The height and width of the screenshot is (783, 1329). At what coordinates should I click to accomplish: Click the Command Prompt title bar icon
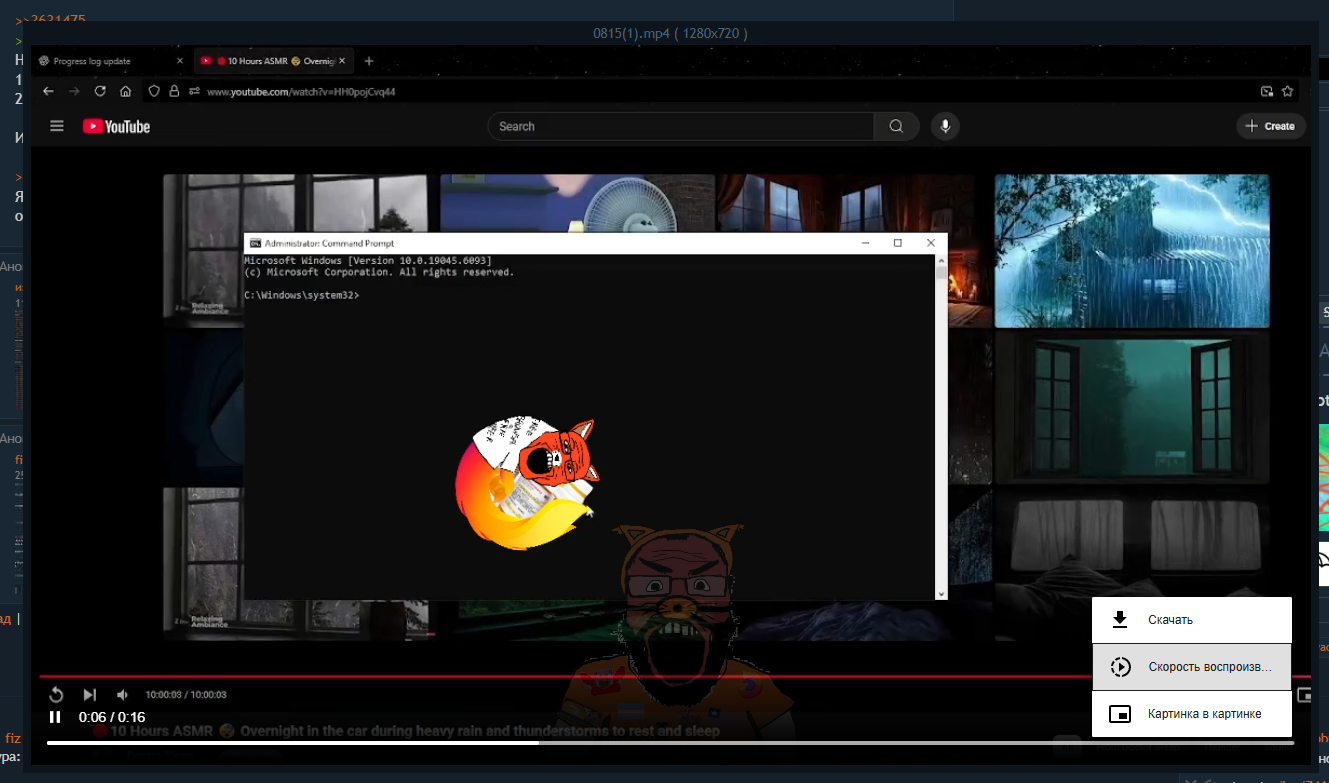(255, 243)
